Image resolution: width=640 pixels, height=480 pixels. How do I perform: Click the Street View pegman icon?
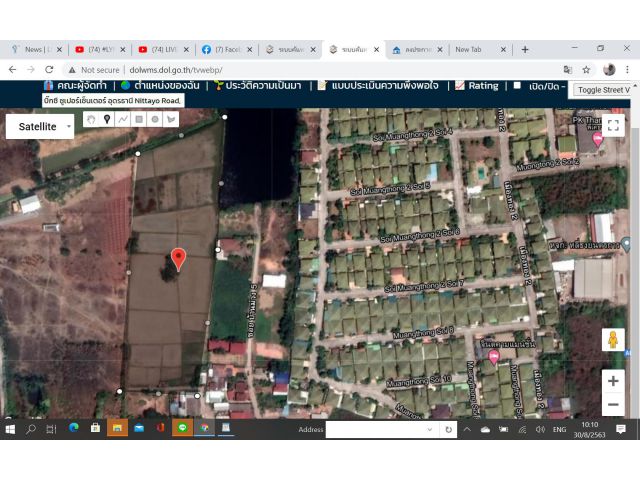(x=613, y=340)
